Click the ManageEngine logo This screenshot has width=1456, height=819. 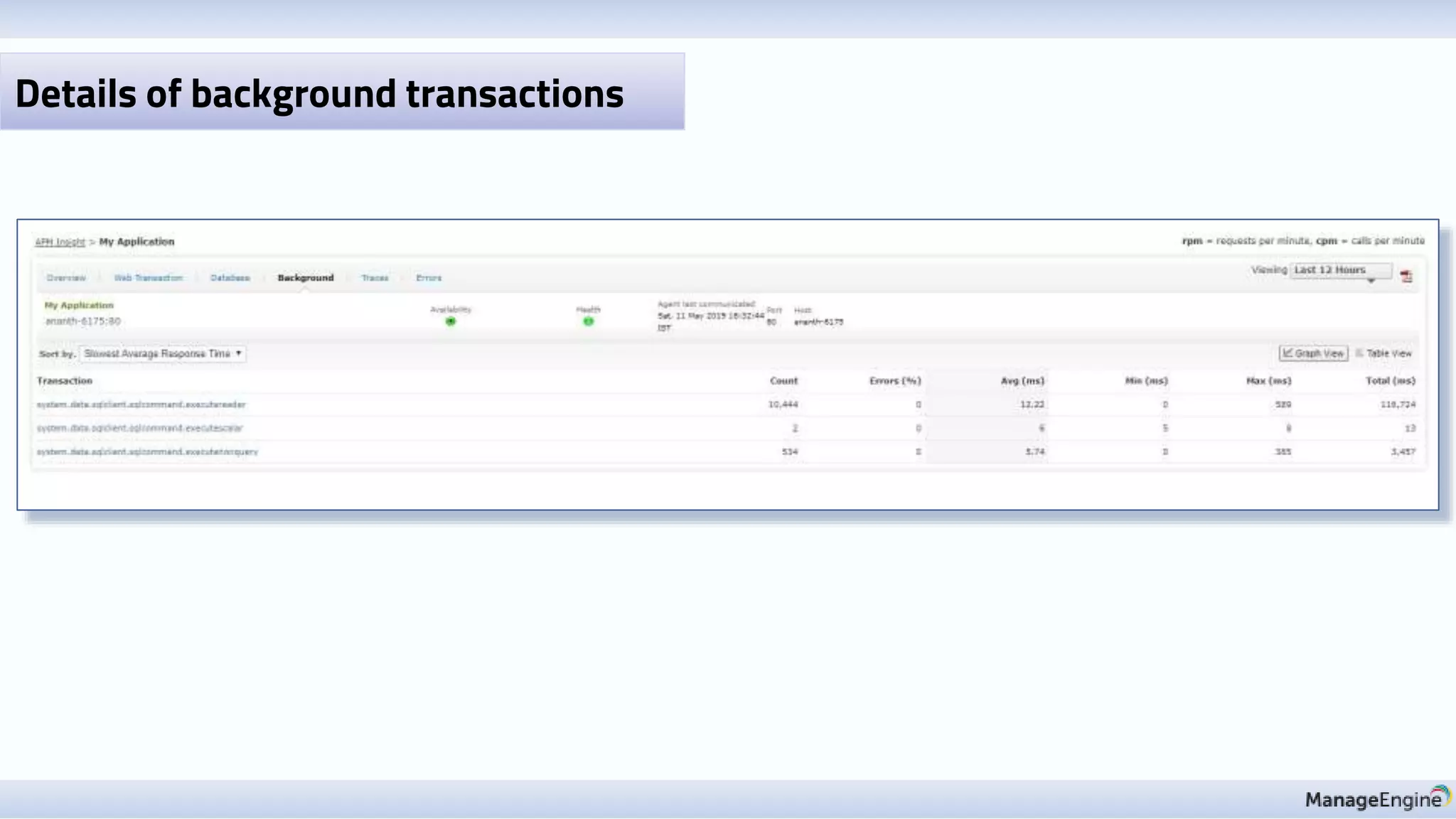pos(1378,798)
